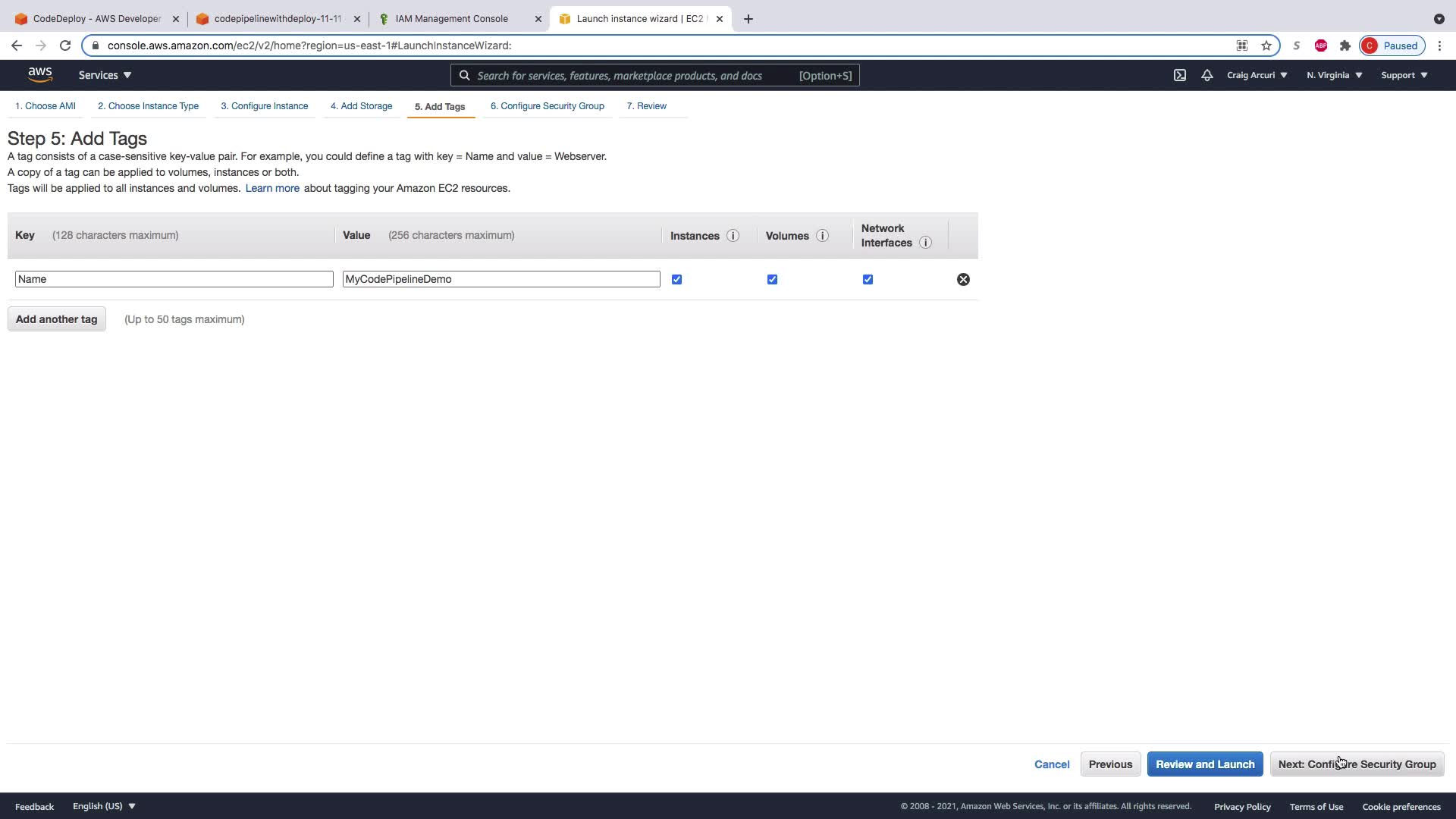Show Network Interfaces info icon

pyautogui.click(x=925, y=243)
